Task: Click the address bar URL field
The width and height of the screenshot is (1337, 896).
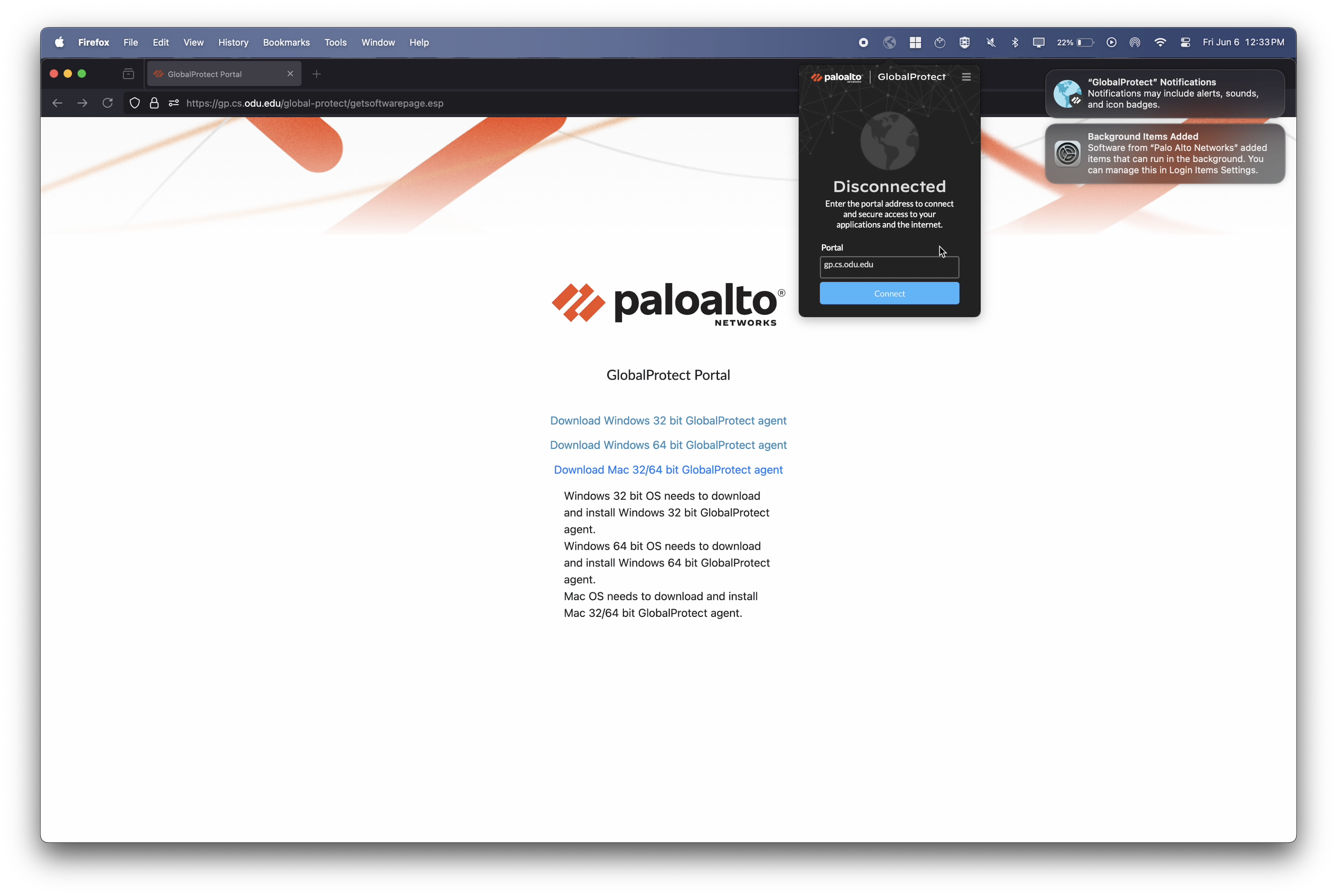Action: point(315,103)
